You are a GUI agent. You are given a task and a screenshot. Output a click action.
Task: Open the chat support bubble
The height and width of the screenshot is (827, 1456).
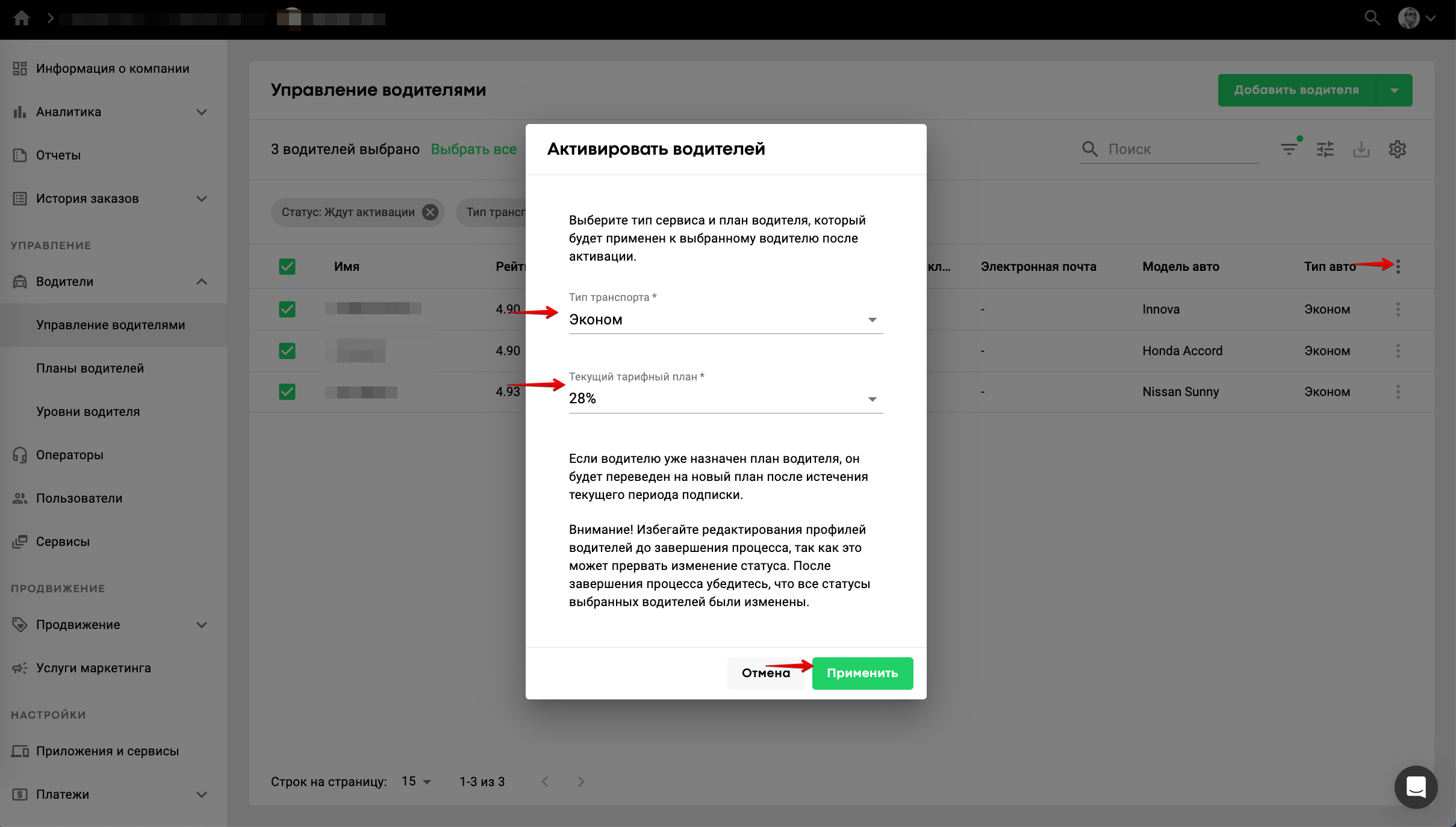click(1416, 787)
